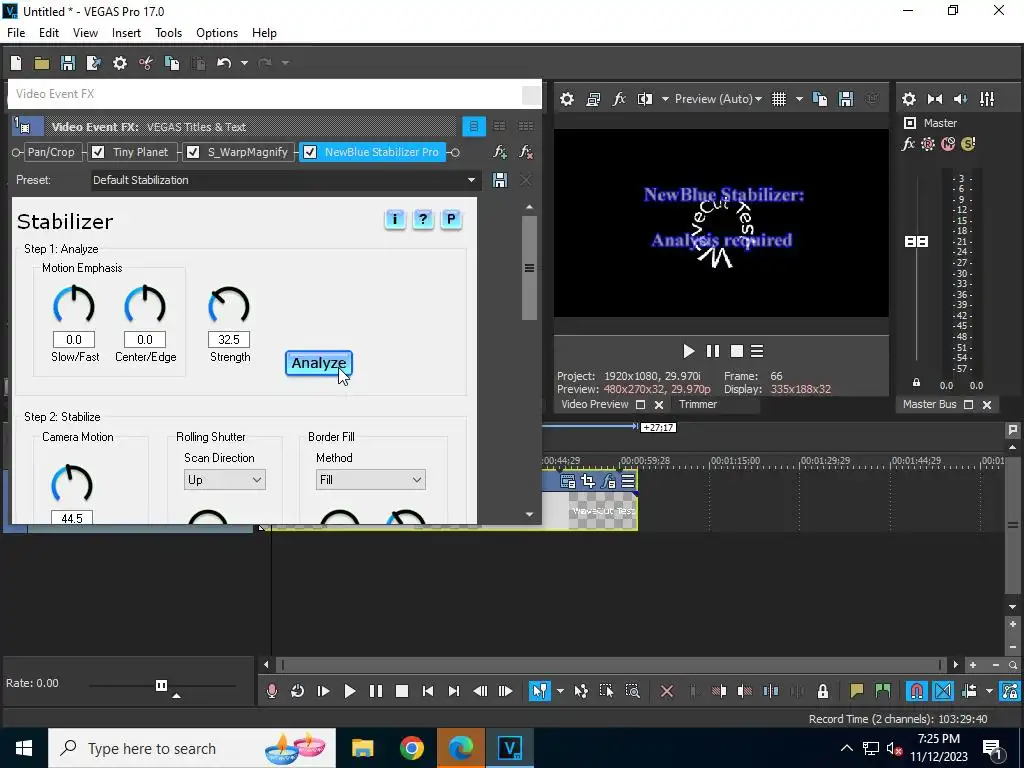Open the View menu
The width and height of the screenshot is (1024, 768).
coord(86,33)
